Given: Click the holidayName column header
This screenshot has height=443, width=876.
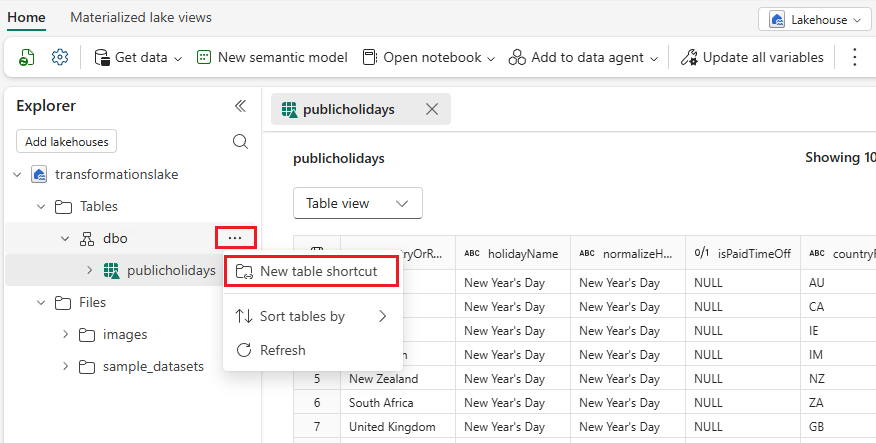Looking at the screenshot, I should [513, 254].
